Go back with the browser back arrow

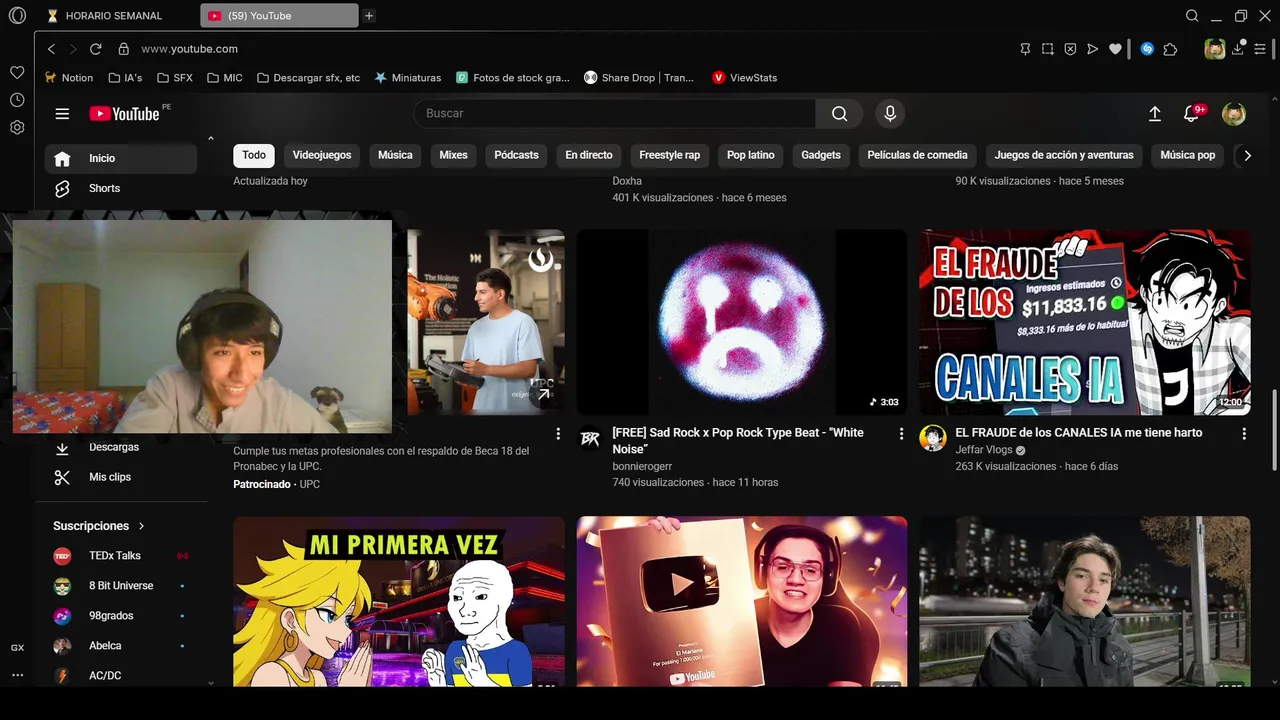(51, 49)
